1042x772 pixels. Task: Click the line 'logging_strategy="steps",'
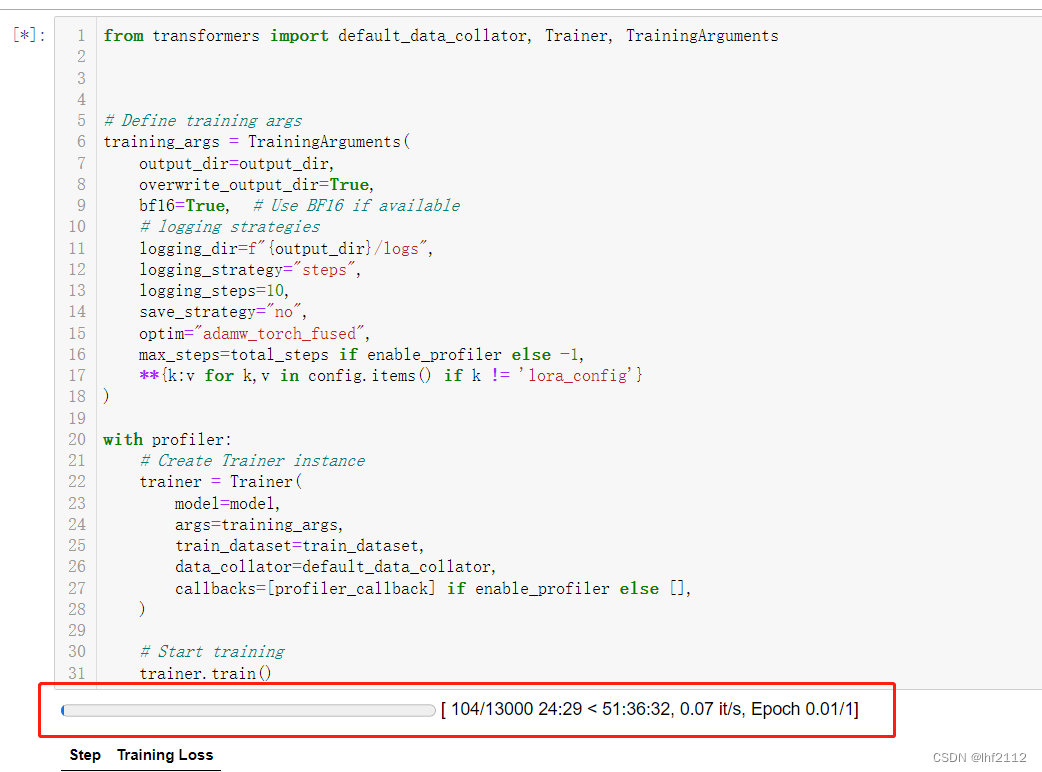pos(250,270)
